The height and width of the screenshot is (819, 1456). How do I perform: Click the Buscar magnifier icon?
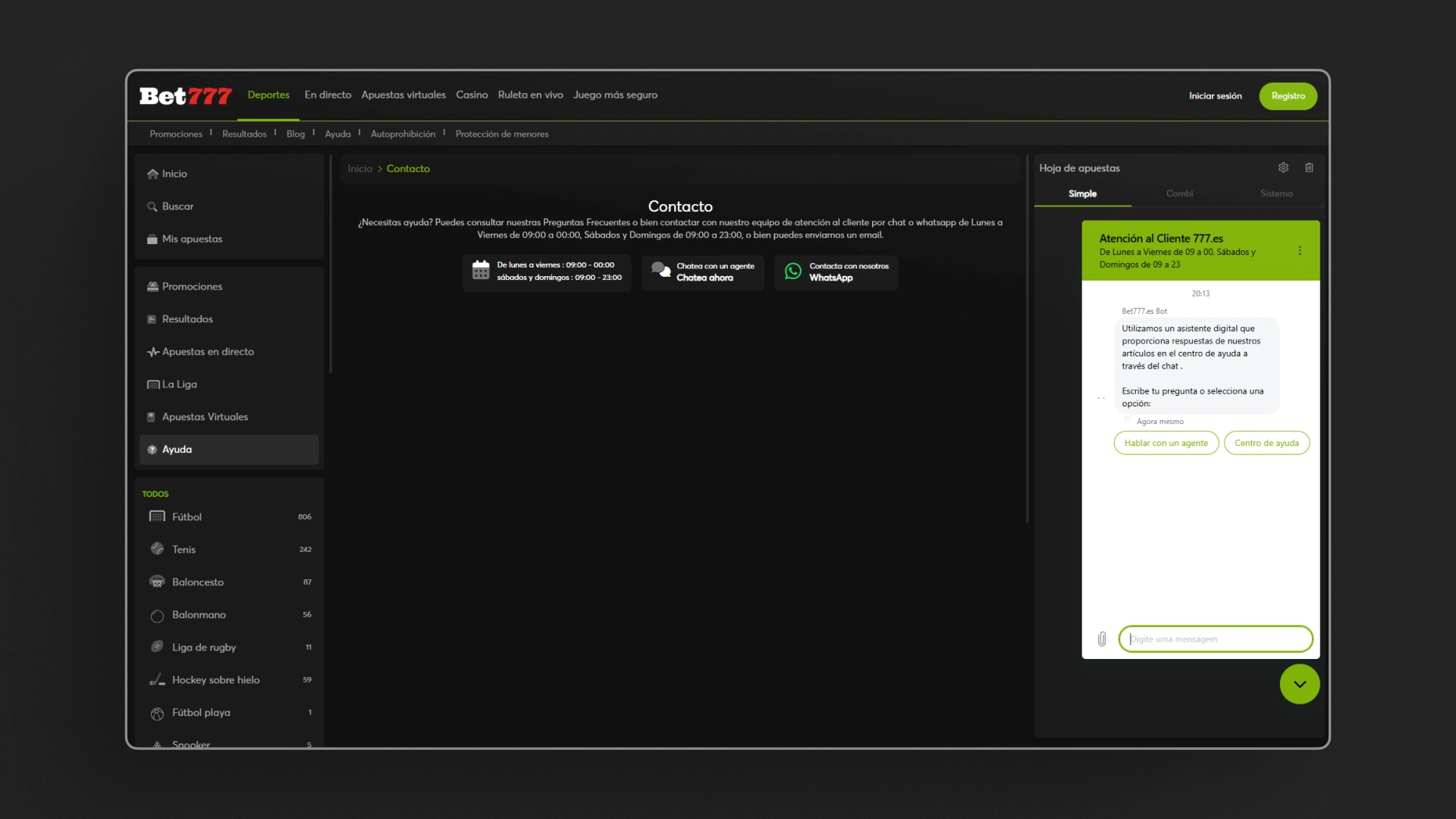click(x=152, y=206)
